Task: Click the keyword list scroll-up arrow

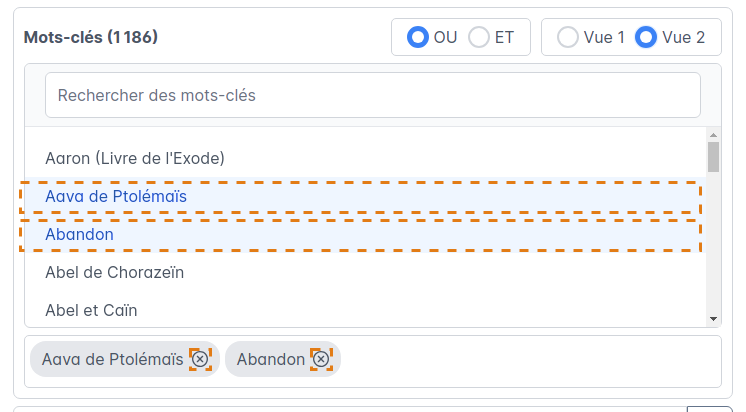Action: click(713, 134)
